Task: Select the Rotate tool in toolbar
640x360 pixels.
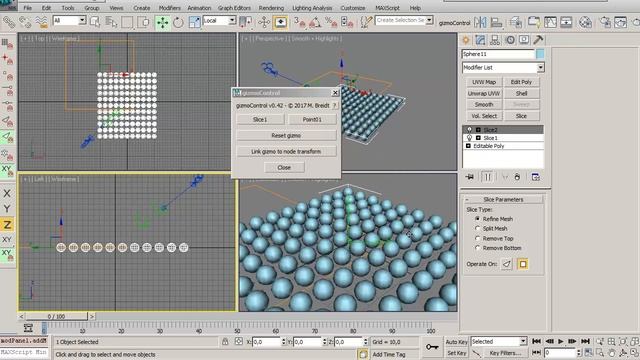Action: click(x=178, y=22)
